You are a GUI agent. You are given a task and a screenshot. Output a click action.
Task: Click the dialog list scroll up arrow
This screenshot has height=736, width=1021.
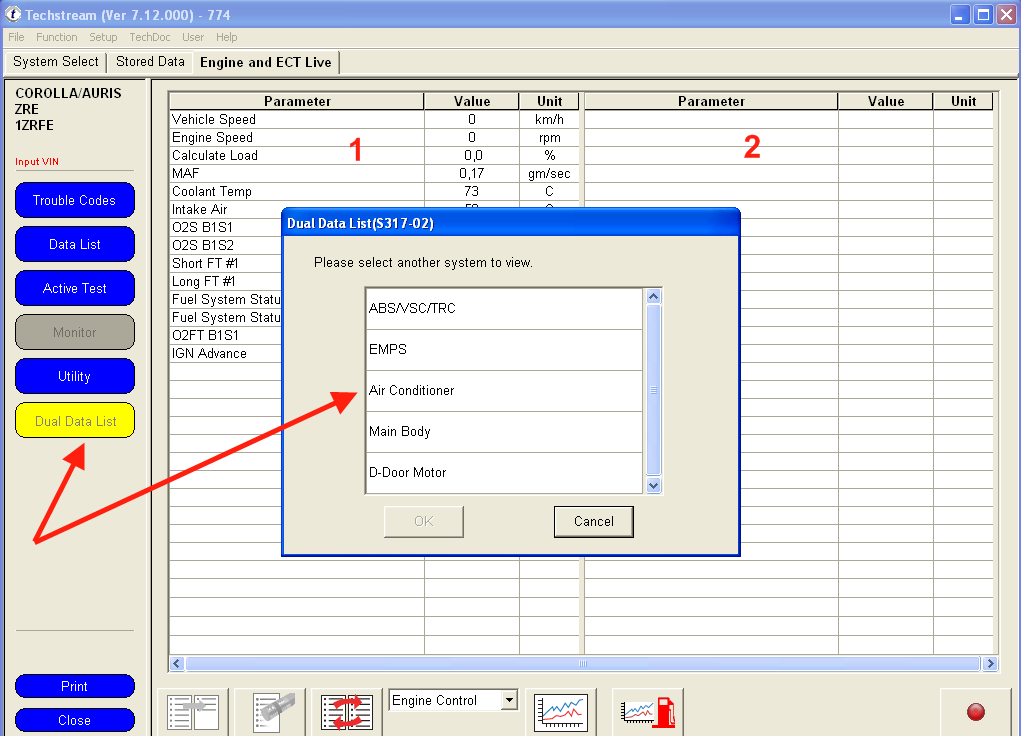(x=654, y=296)
